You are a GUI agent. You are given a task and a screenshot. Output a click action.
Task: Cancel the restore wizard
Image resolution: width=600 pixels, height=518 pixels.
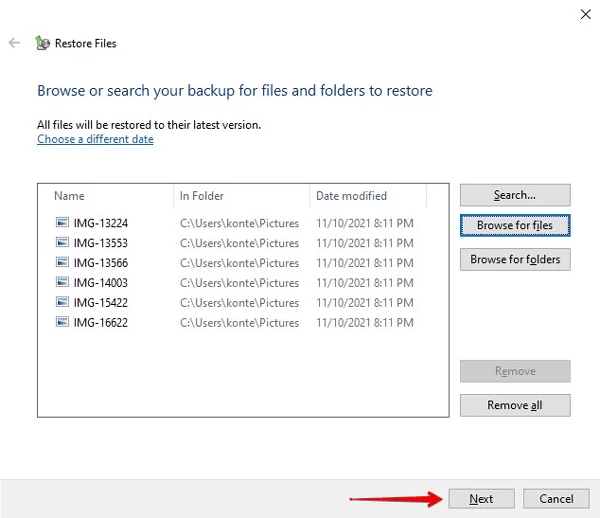556,499
